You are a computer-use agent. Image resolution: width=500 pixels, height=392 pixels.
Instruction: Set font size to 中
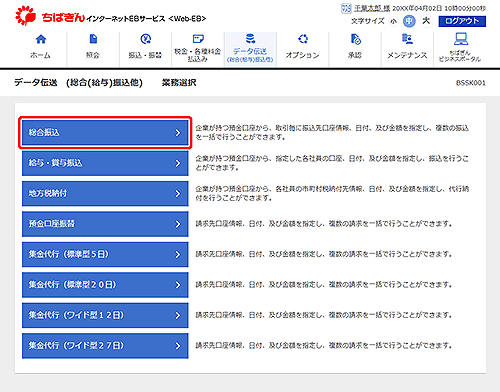click(x=409, y=21)
